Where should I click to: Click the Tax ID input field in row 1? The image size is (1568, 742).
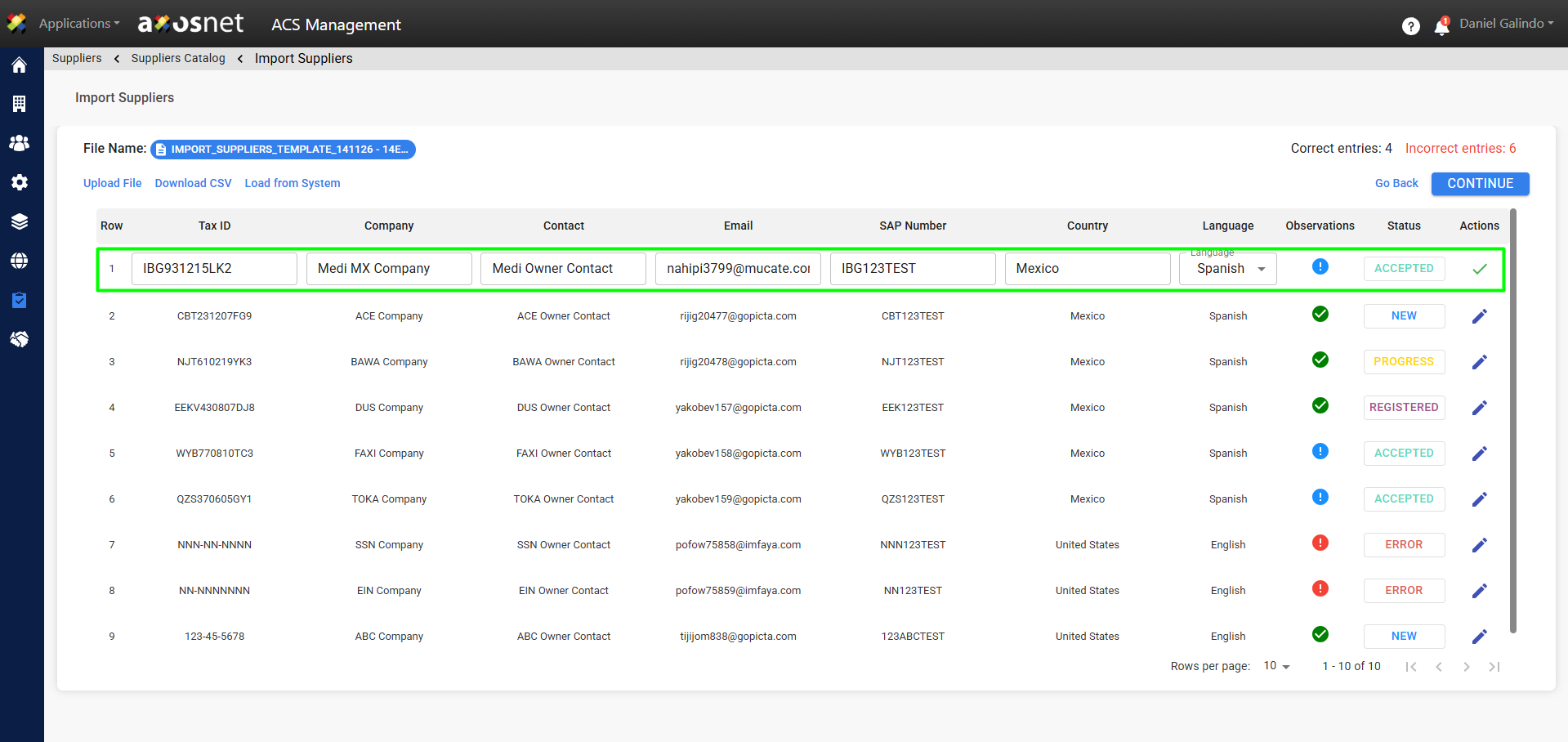coord(214,269)
